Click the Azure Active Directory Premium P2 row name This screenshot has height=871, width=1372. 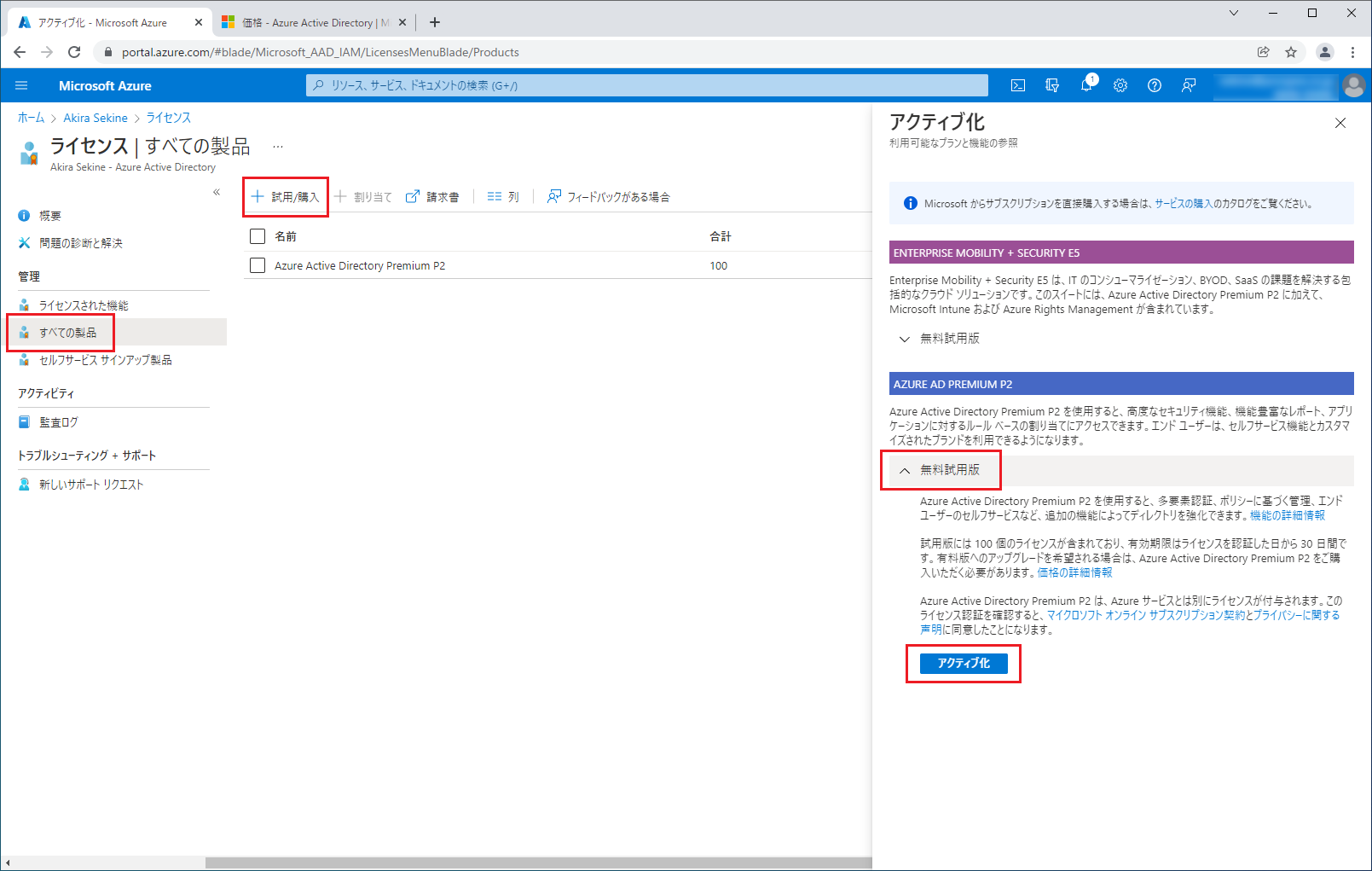pos(360,265)
